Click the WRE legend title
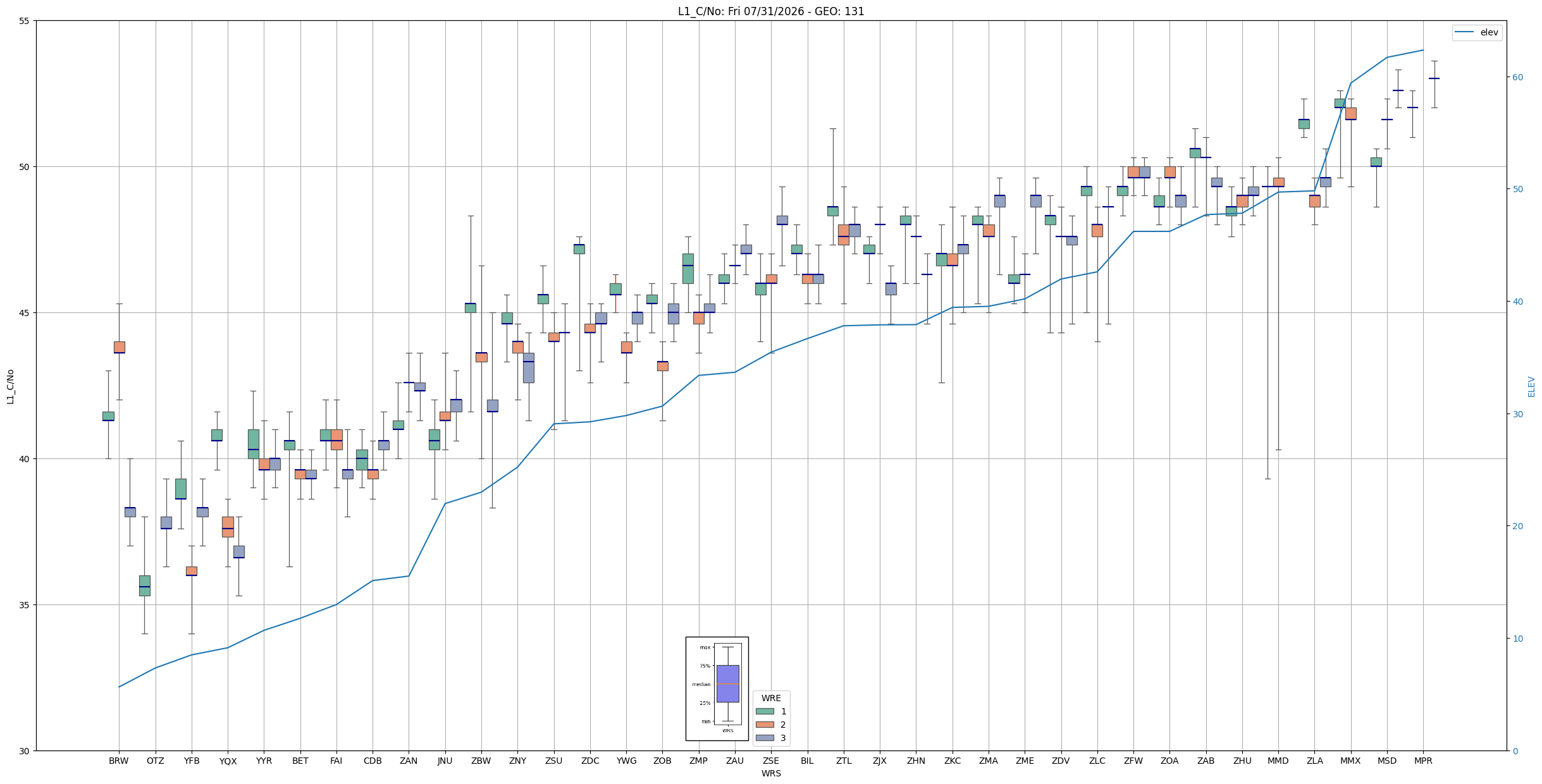This screenshot has height=784, width=1542. tap(771, 698)
